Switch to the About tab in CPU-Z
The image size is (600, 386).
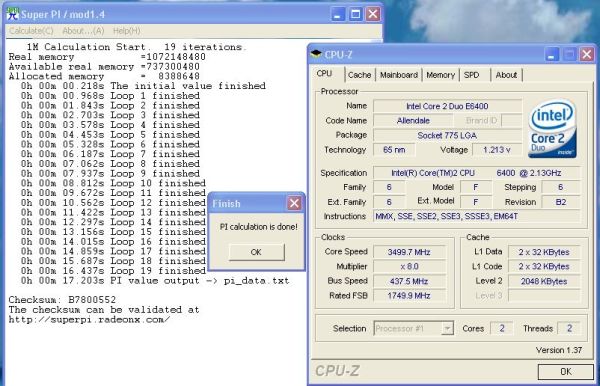pos(506,75)
